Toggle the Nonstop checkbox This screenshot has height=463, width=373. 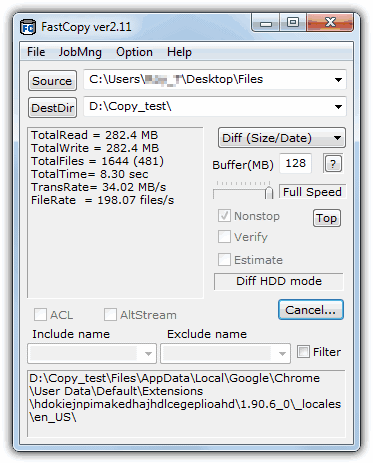[224, 216]
